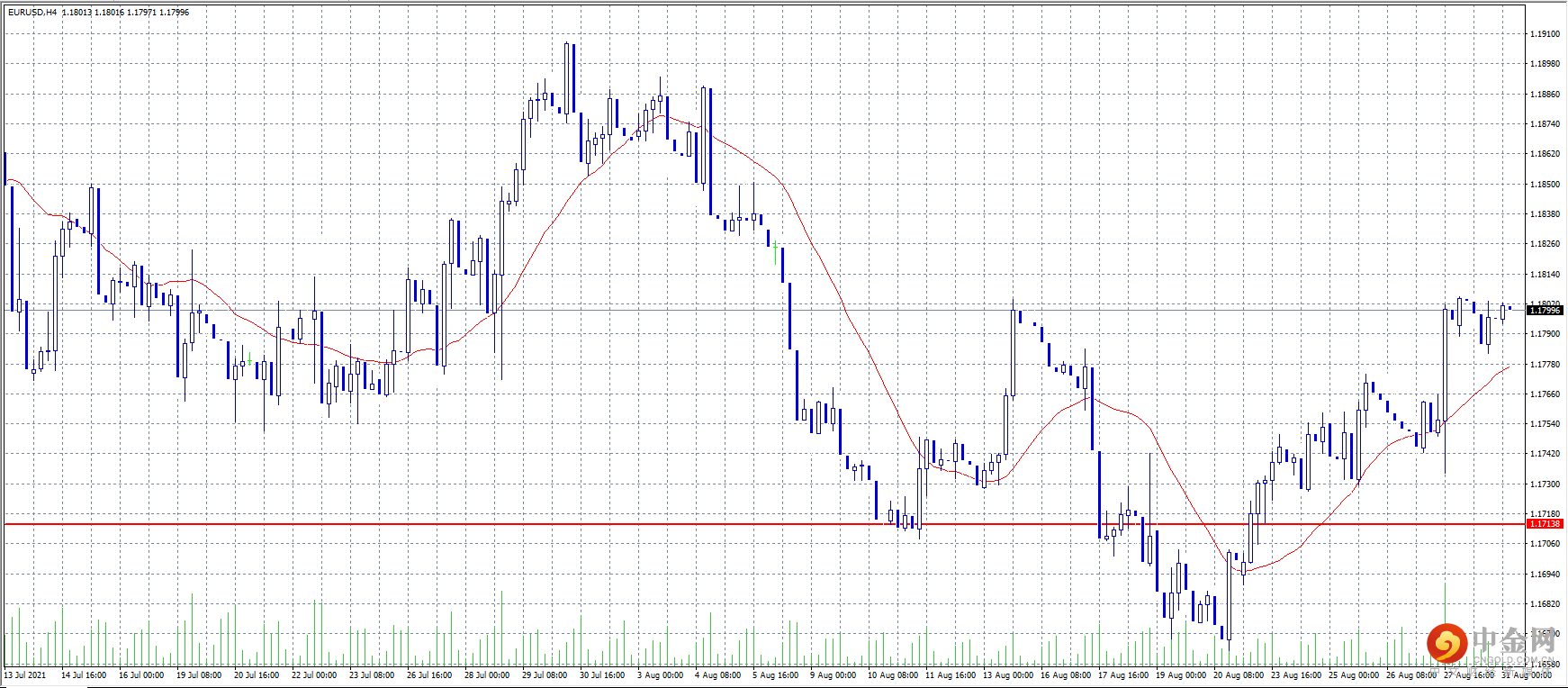
Task: Click the 中金网 watermark text
Action: point(1515,640)
